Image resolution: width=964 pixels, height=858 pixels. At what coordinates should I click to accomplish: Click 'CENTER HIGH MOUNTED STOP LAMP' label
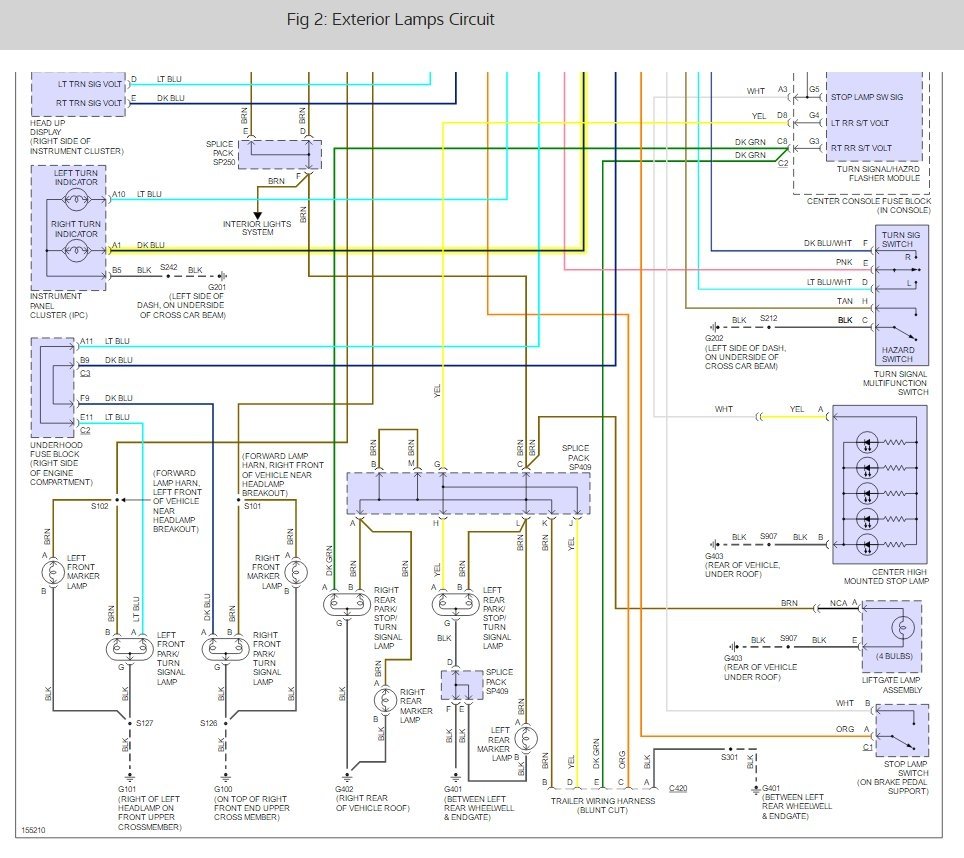point(886,577)
